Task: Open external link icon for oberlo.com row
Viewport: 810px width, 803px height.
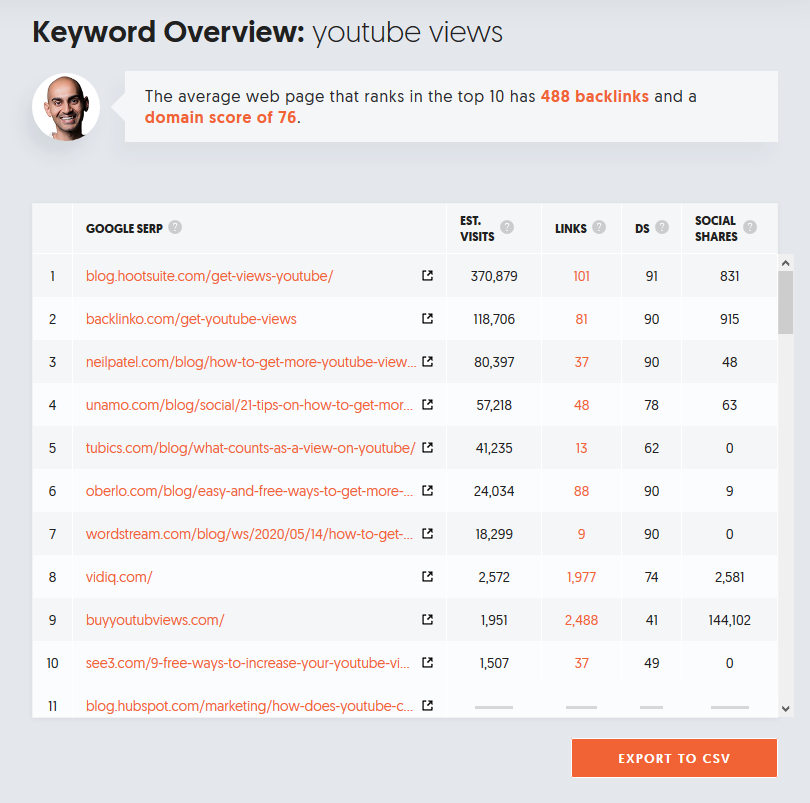Action: pos(427,490)
